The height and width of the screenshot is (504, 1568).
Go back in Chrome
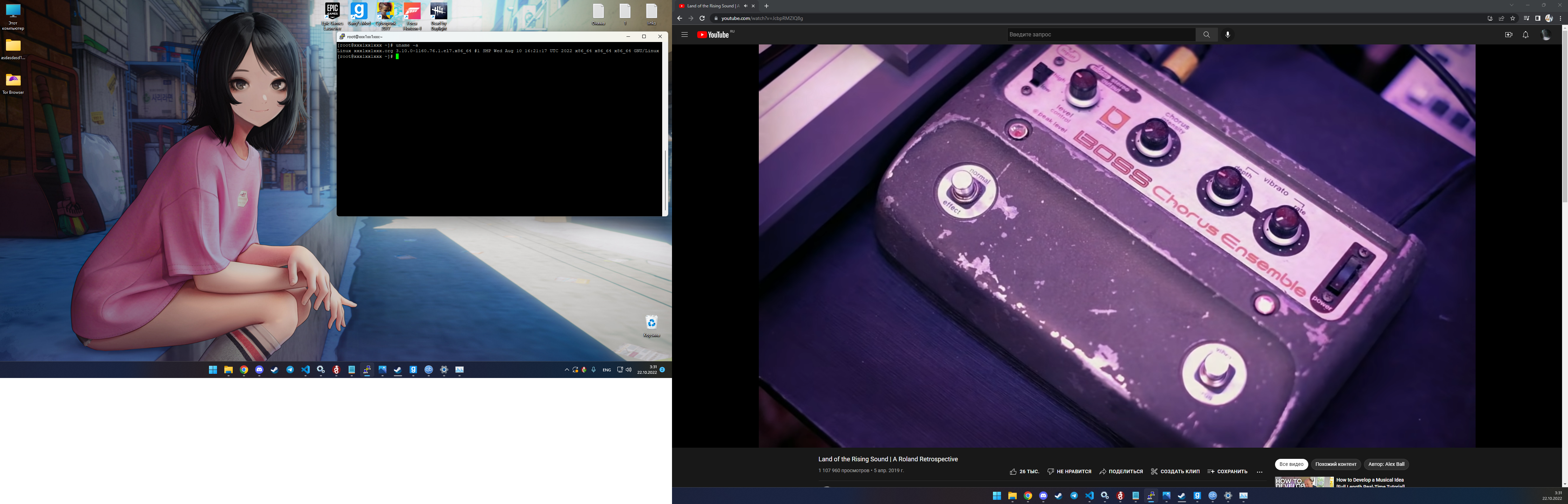679,18
